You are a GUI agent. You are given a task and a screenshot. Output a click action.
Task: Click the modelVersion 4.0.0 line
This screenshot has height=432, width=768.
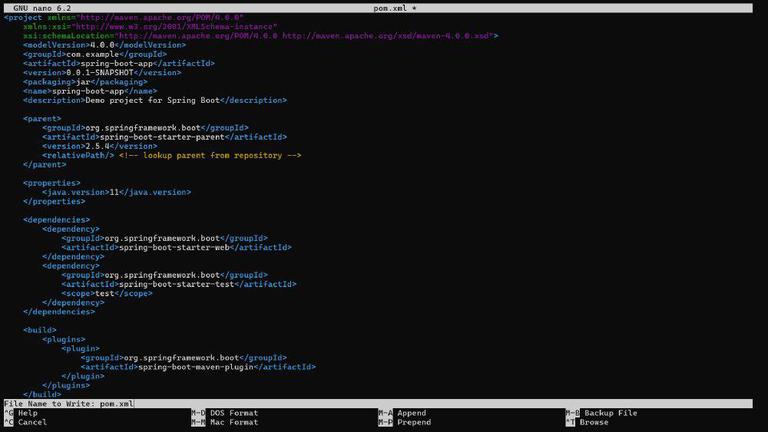(104, 45)
